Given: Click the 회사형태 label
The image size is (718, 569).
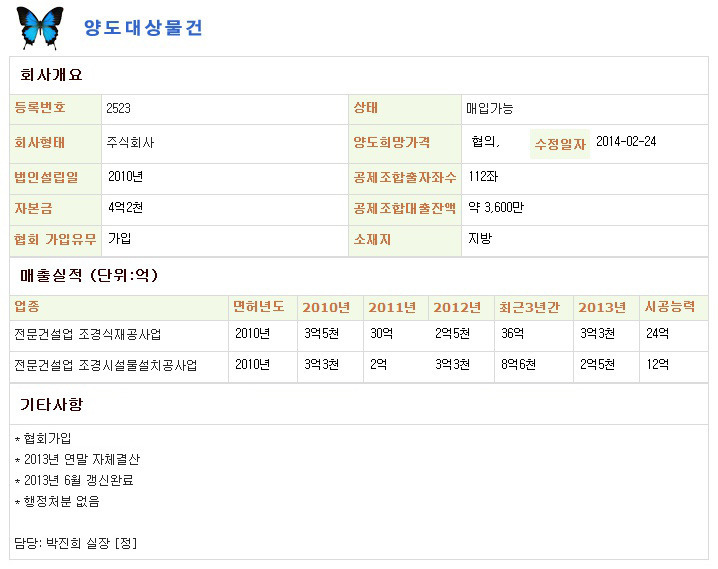Looking at the screenshot, I should click(39, 143).
